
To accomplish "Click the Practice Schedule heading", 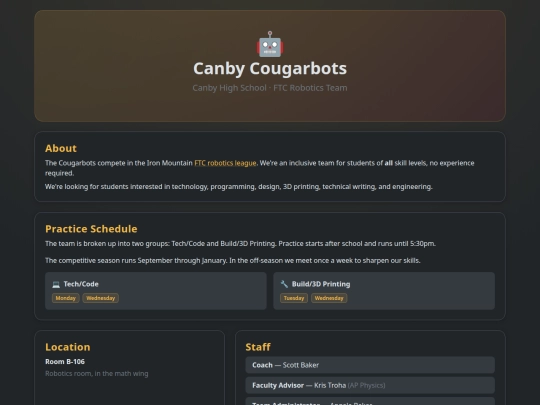I will [x=91, y=229].
